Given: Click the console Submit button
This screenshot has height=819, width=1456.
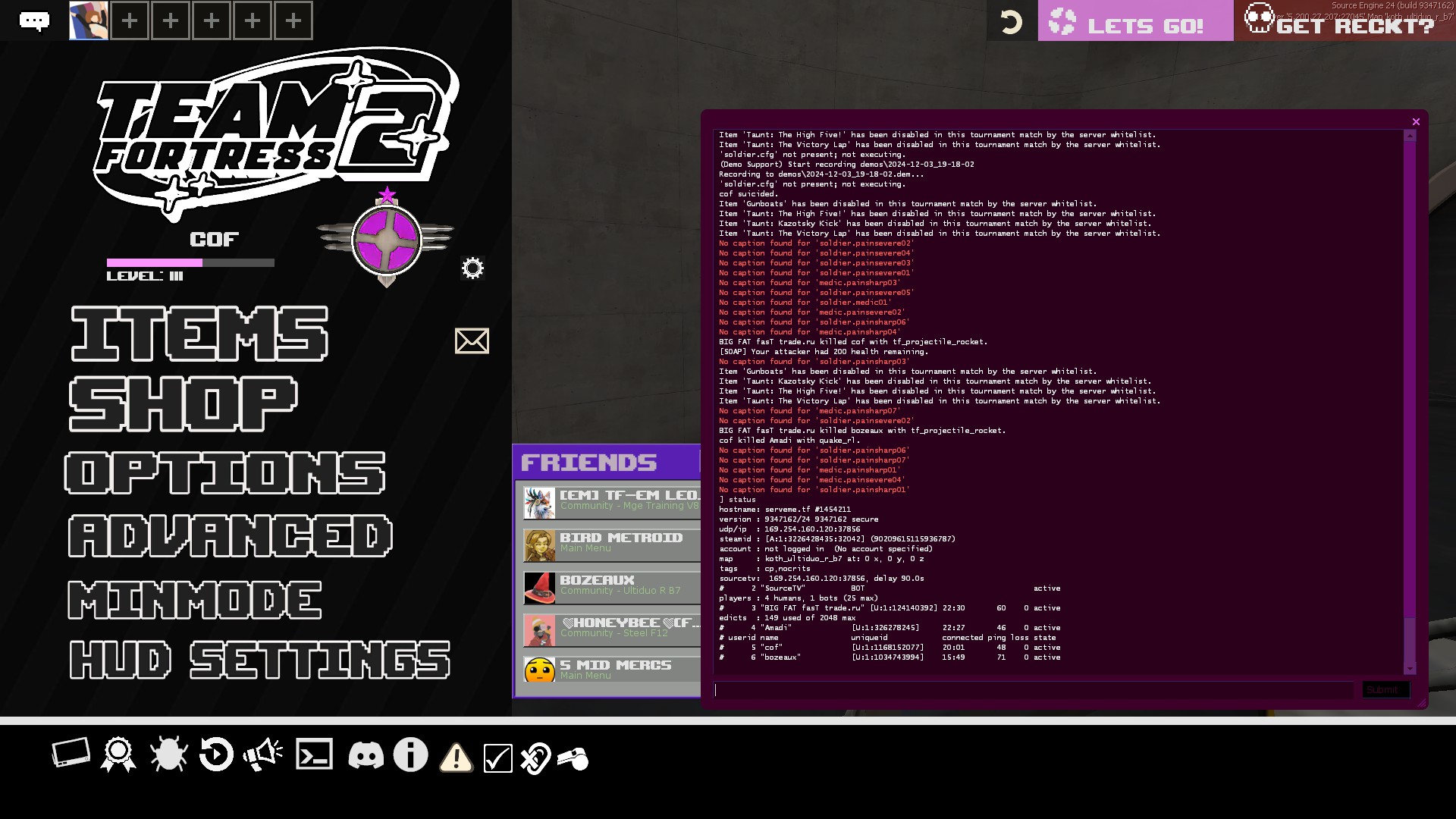Looking at the screenshot, I should 1385,690.
